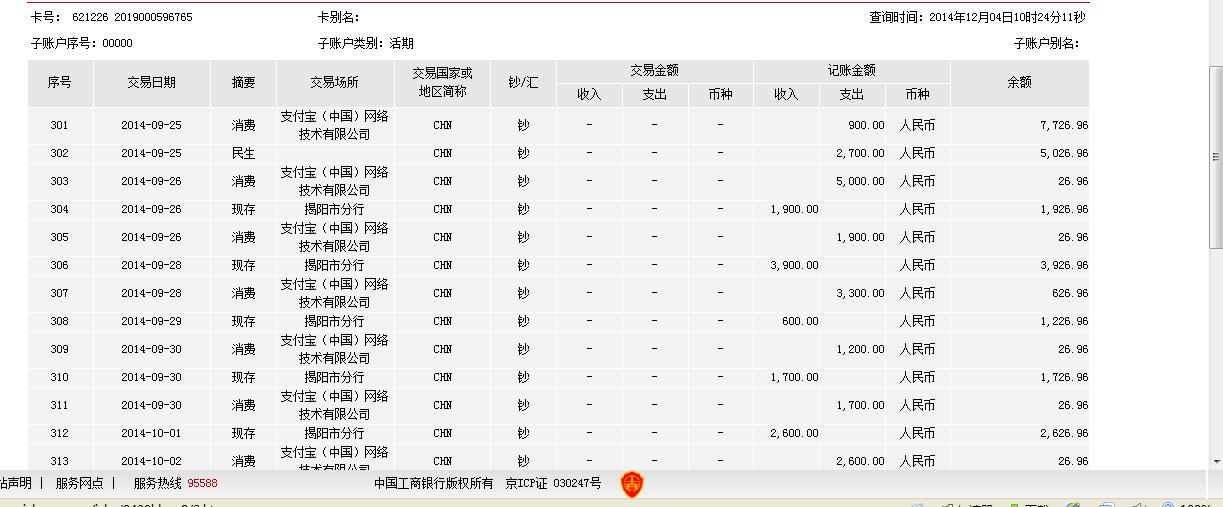Image resolution: width=1223 pixels, height=507 pixels.
Task: Click balance 626.96 in row 307
Action: point(1070,294)
